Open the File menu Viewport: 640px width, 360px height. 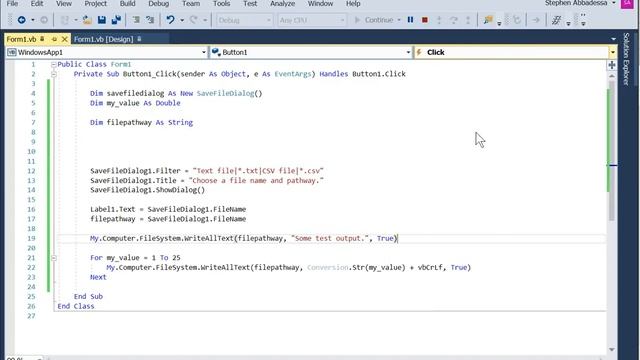point(12,4)
